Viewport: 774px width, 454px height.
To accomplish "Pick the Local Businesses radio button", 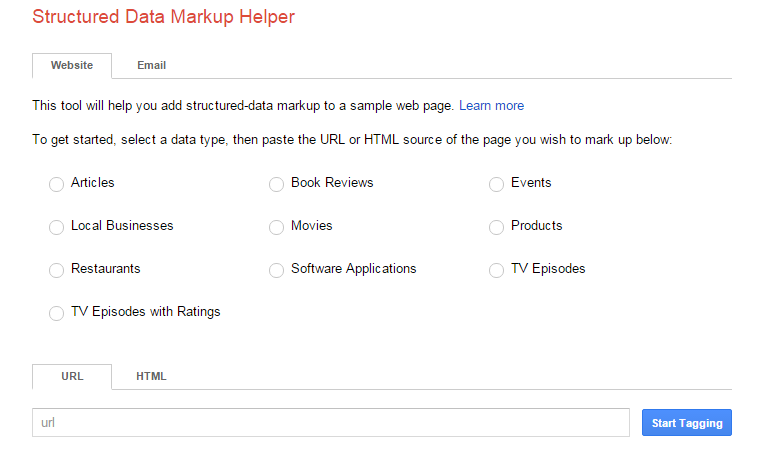I will coord(56,228).
